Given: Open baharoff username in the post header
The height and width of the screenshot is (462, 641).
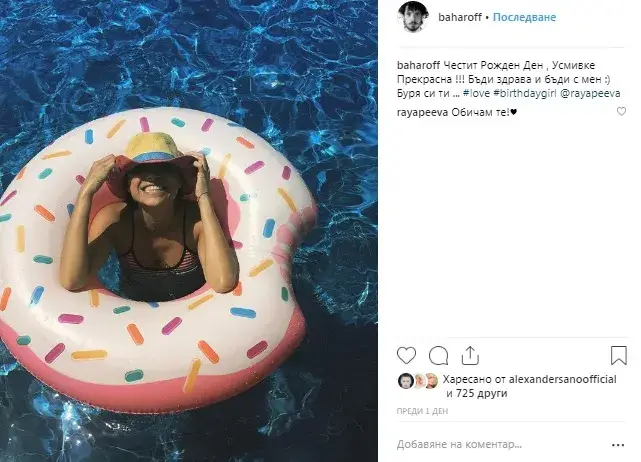Looking at the screenshot, I should coord(460,17).
